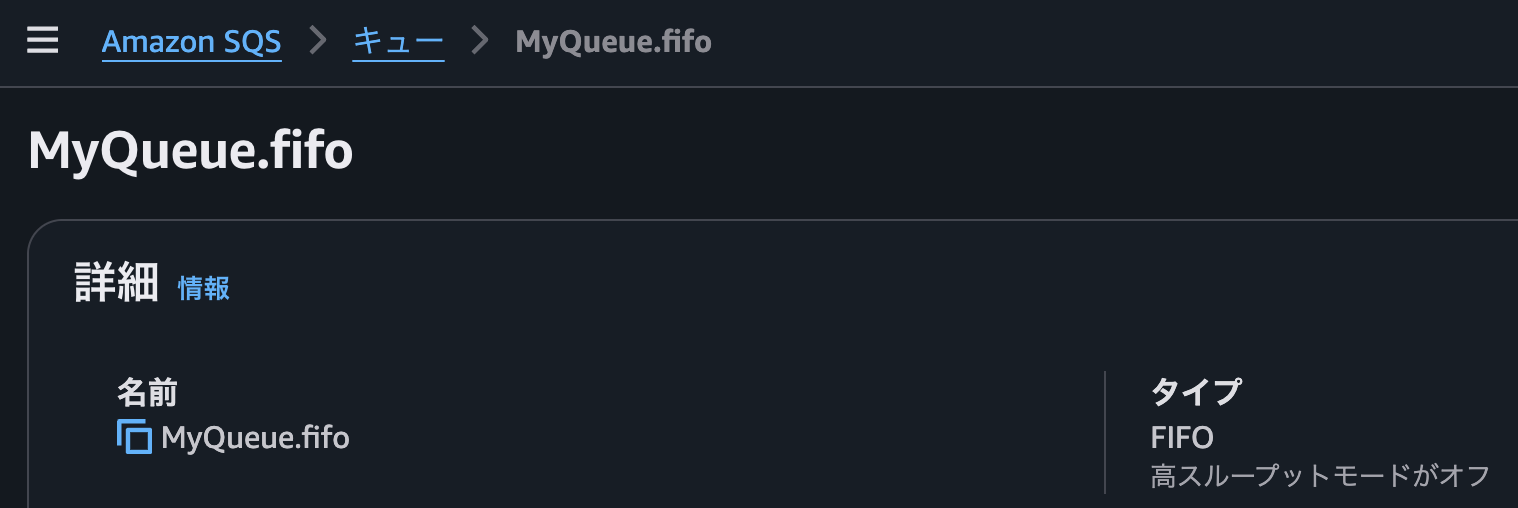Screen dimensions: 1518x508
Task: Click the タイプ field label
Action: coord(1196,392)
